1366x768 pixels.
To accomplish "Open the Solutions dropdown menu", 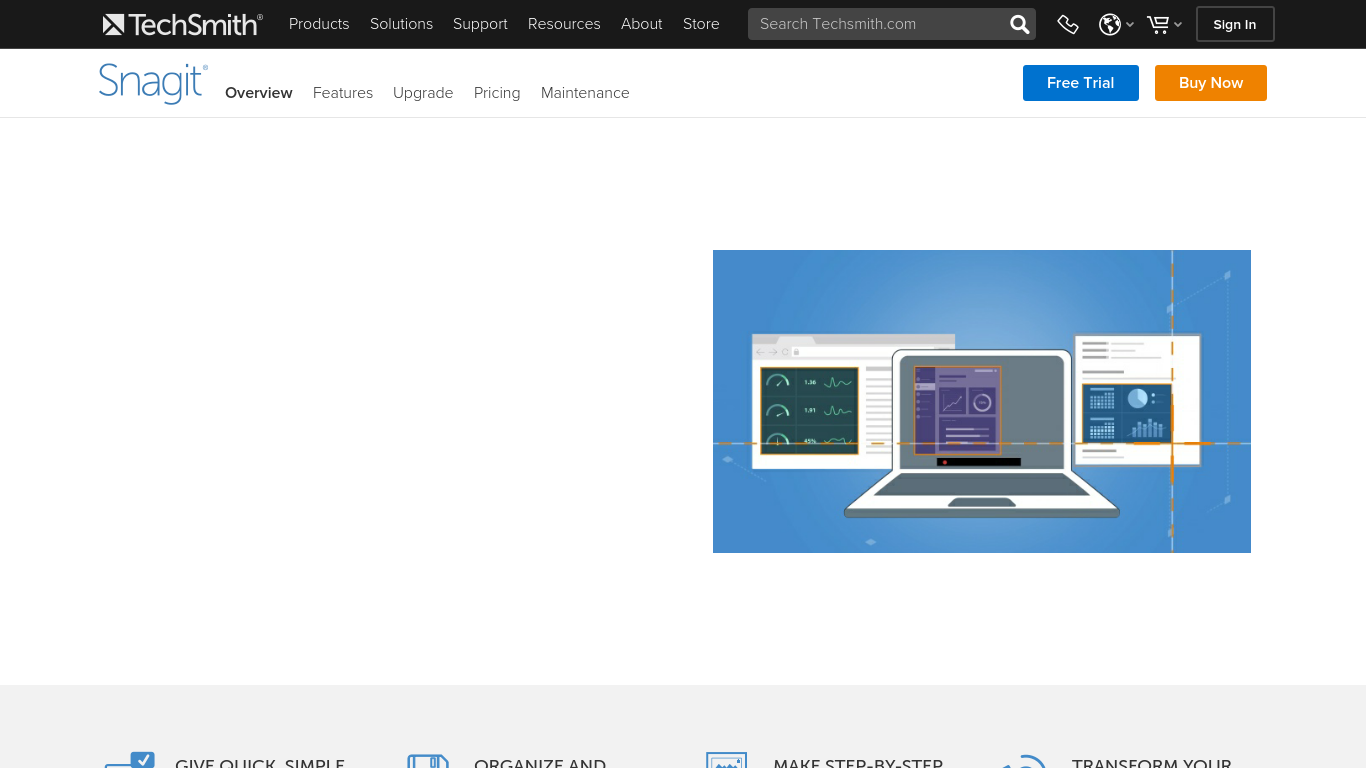I will [x=401, y=24].
